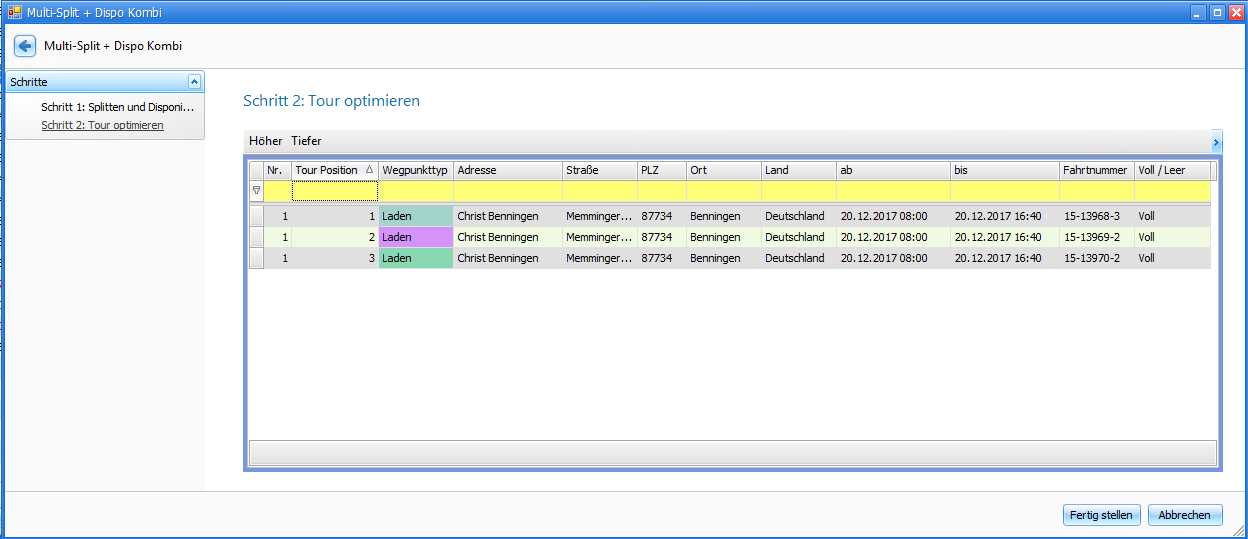1248x539 pixels.
Task: Click Tiefer to move row down
Action: (306, 141)
